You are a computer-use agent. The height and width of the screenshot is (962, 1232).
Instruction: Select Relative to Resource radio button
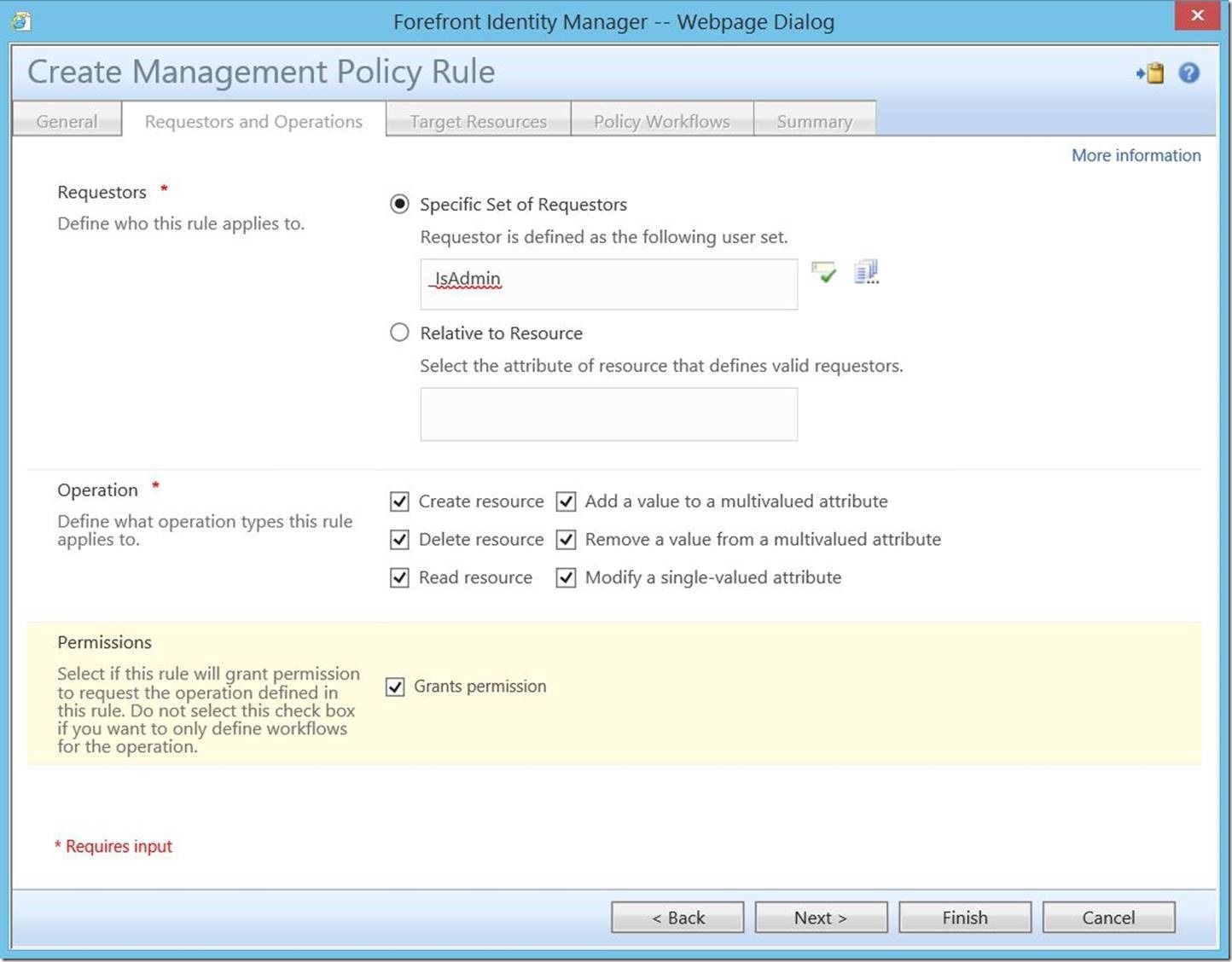399,333
